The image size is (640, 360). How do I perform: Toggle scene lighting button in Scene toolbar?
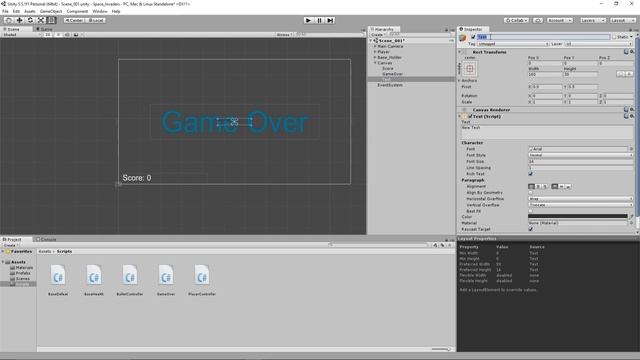pos(58,35)
